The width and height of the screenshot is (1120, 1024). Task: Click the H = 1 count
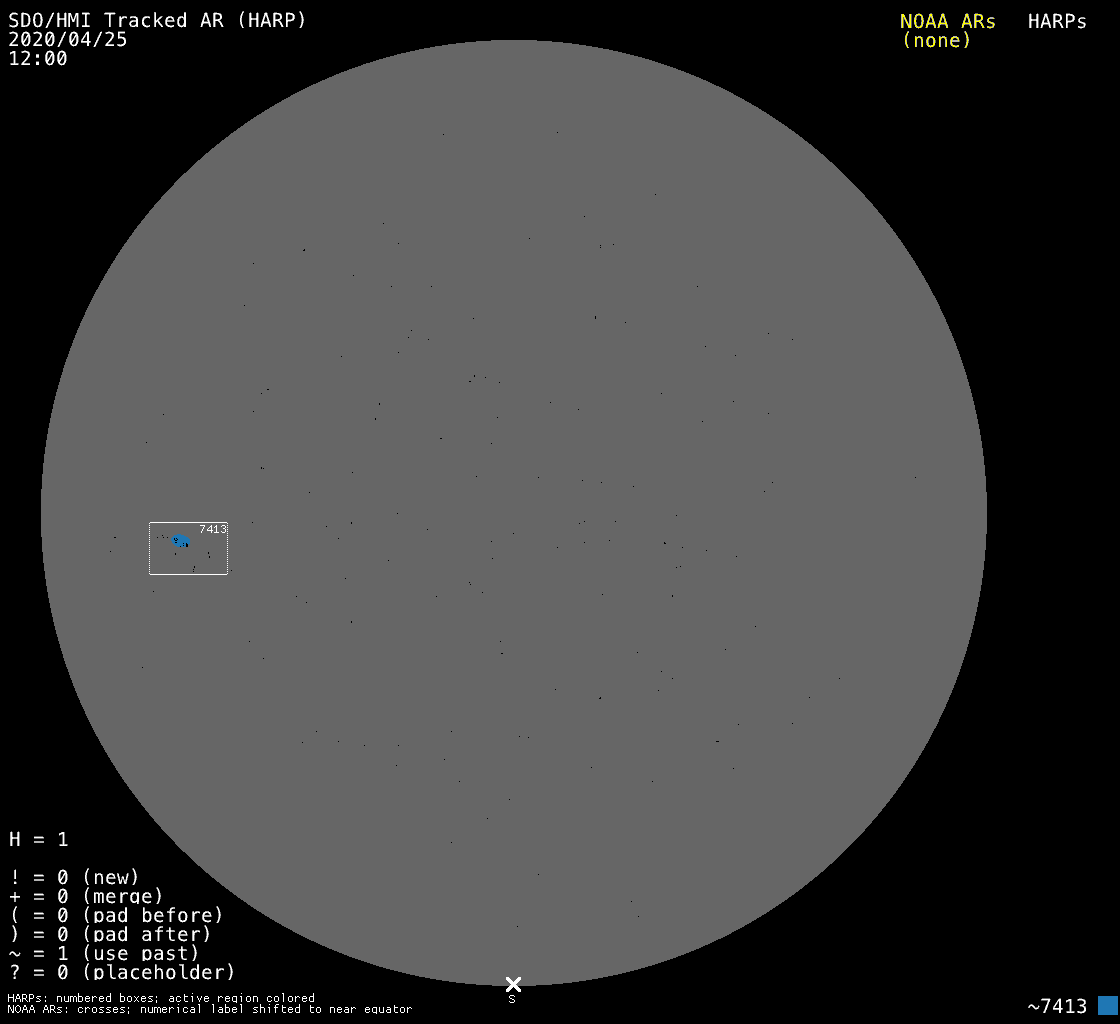tap(39, 839)
